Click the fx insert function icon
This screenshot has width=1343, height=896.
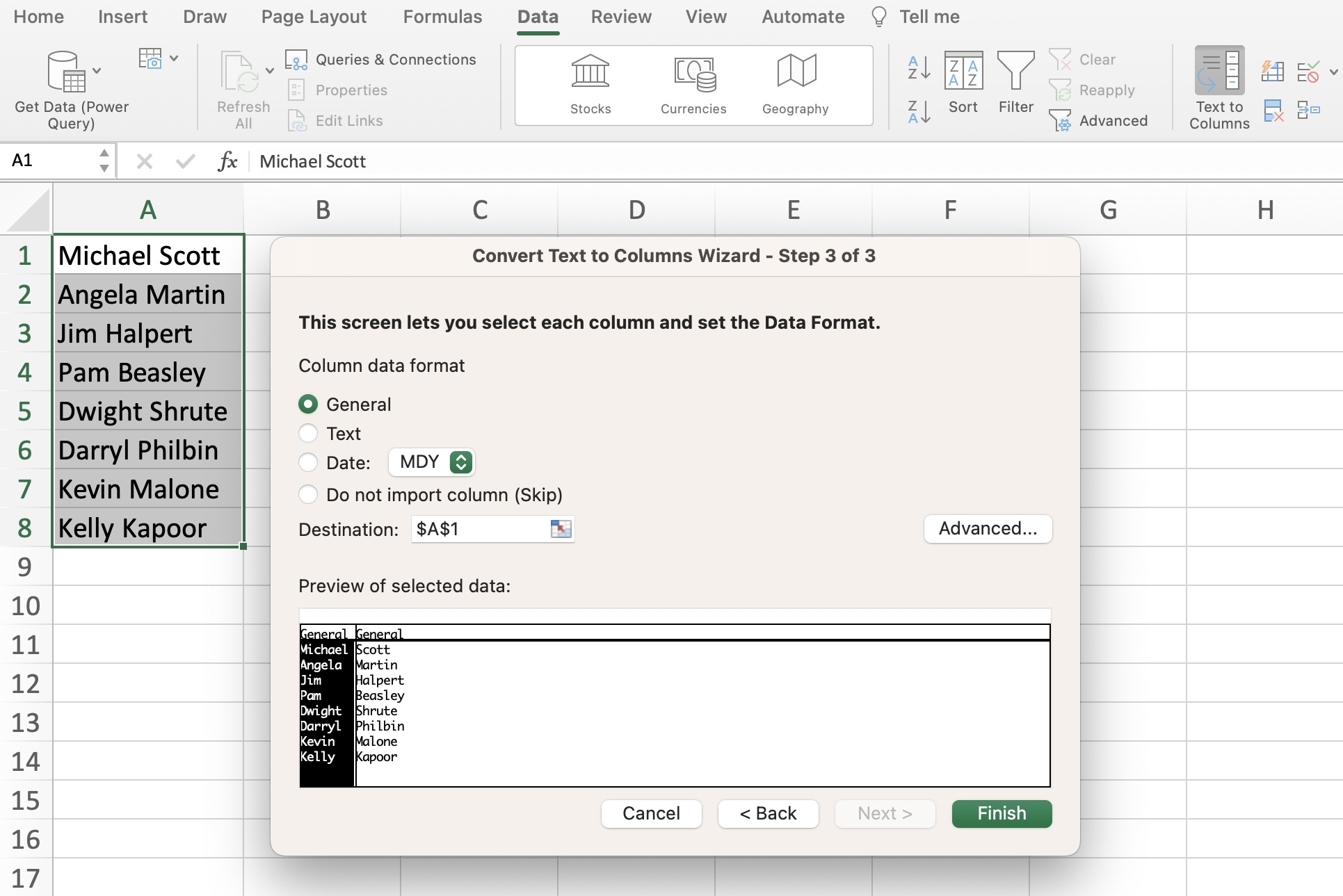(x=227, y=161)
